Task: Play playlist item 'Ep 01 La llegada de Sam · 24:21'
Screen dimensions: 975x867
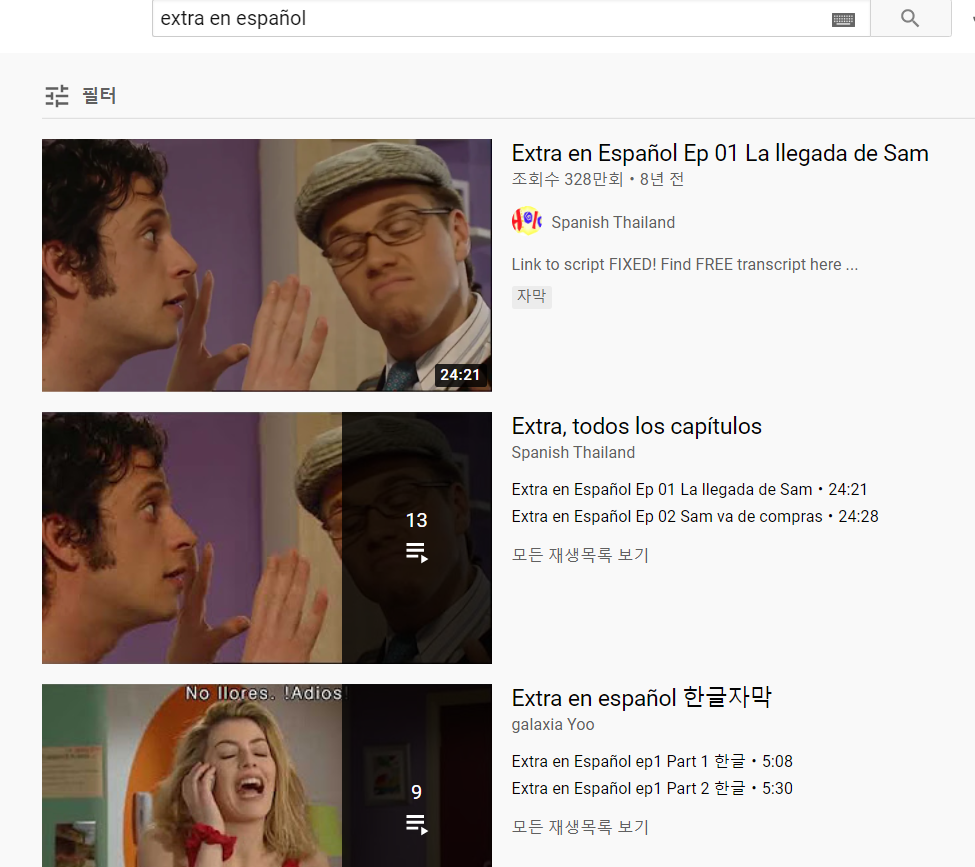Action: pyautogui.click(x=689, y=489)
